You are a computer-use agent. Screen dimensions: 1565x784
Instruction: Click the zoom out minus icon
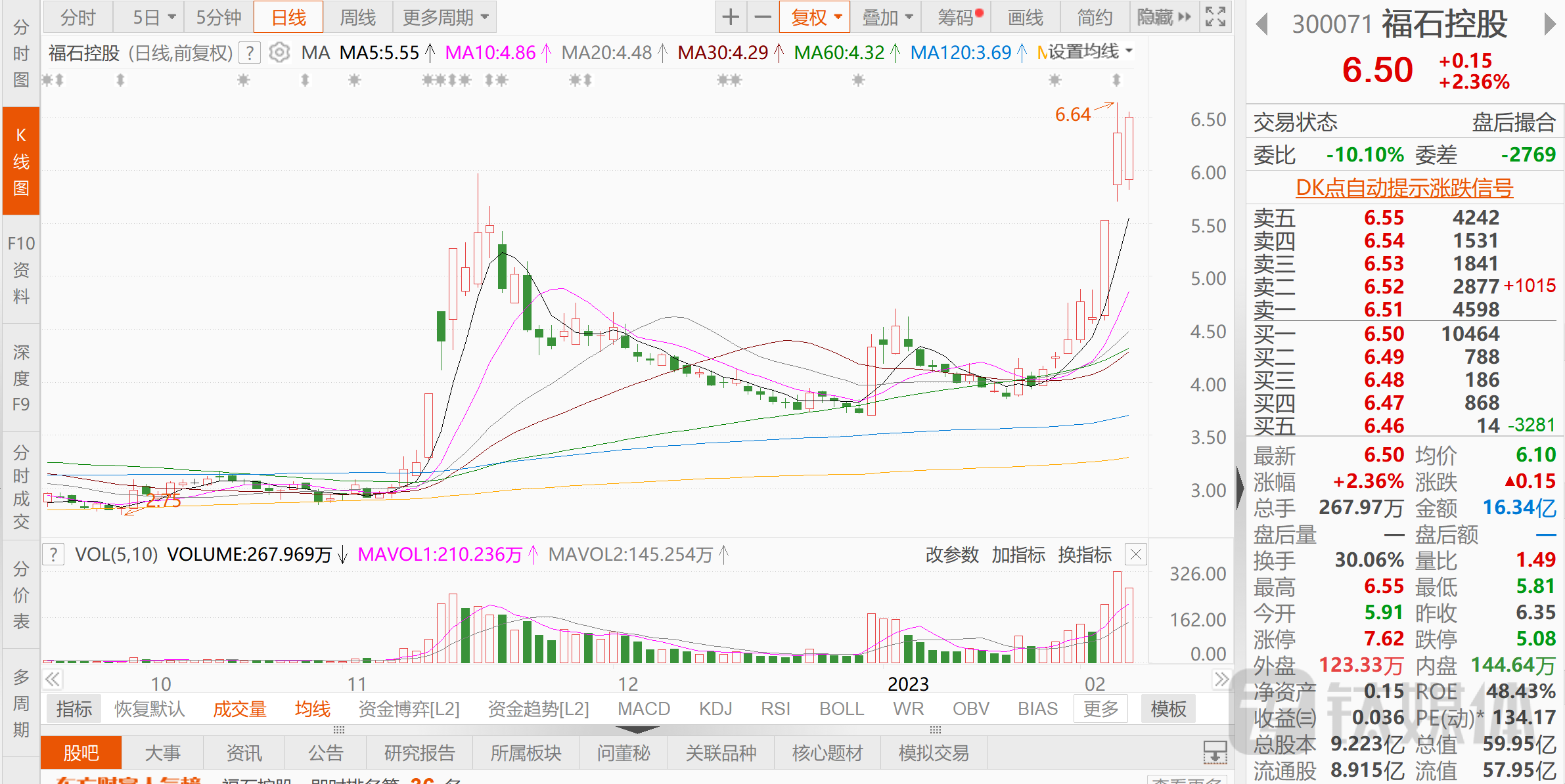[762, 17]
